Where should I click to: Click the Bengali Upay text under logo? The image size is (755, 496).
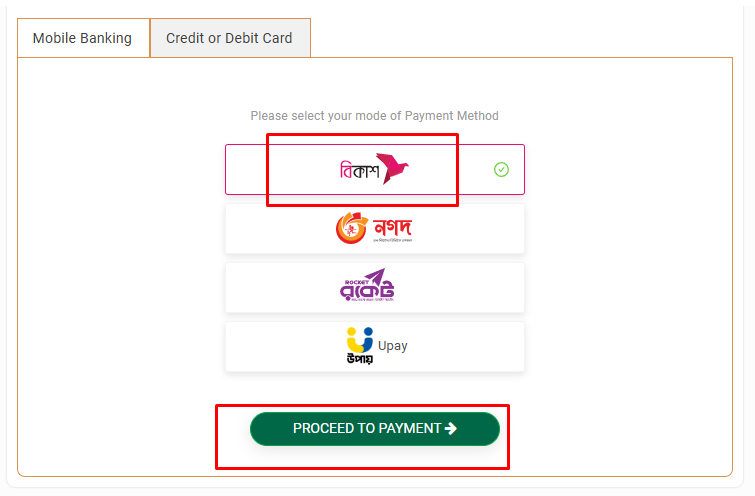(358, 359)
